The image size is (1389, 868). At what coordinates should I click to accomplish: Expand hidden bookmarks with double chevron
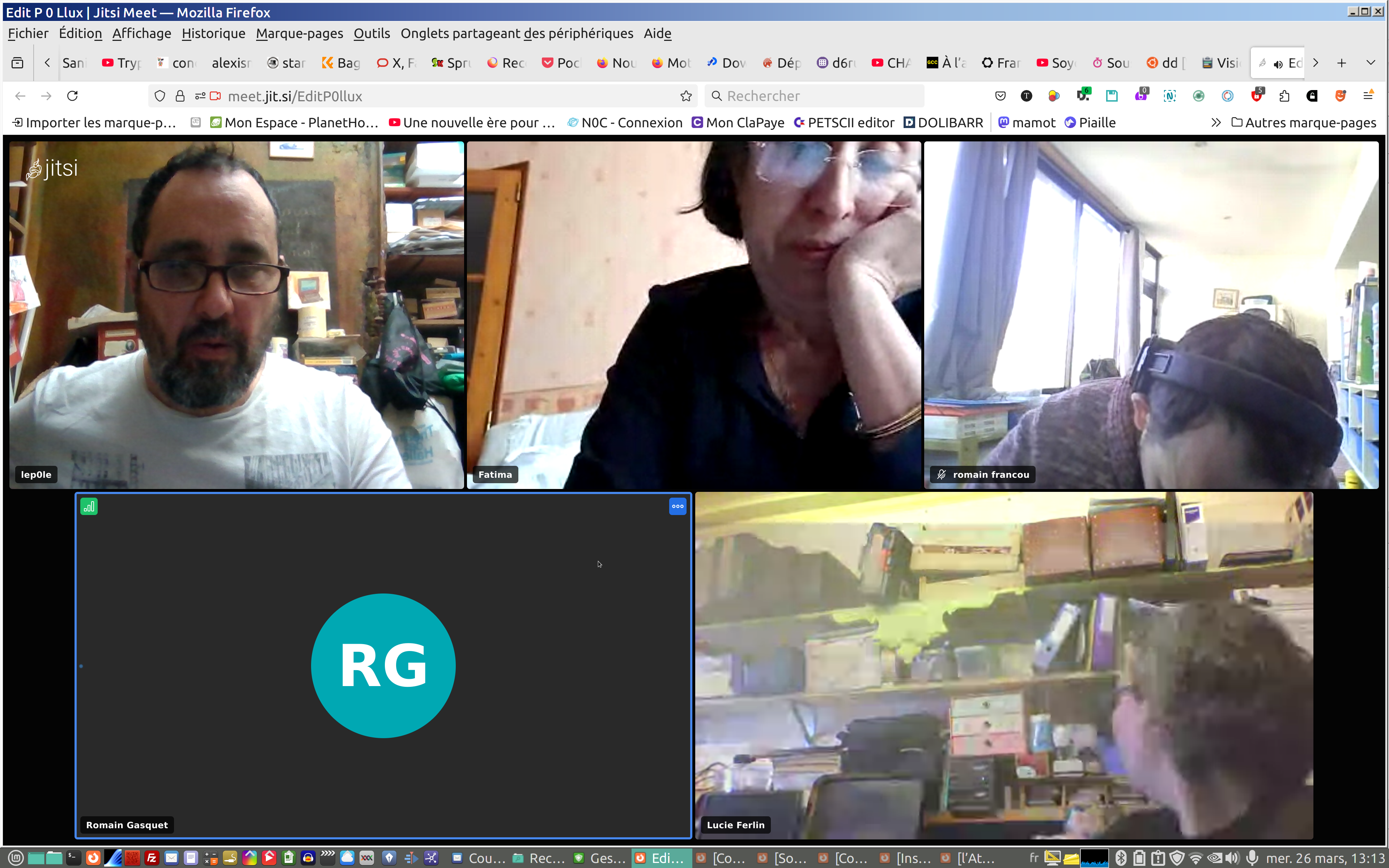pyautogui.click(x=1216, y=122)
